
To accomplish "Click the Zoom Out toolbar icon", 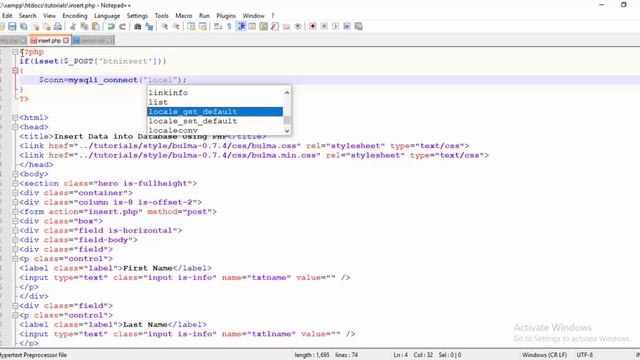I will (176, 27).
